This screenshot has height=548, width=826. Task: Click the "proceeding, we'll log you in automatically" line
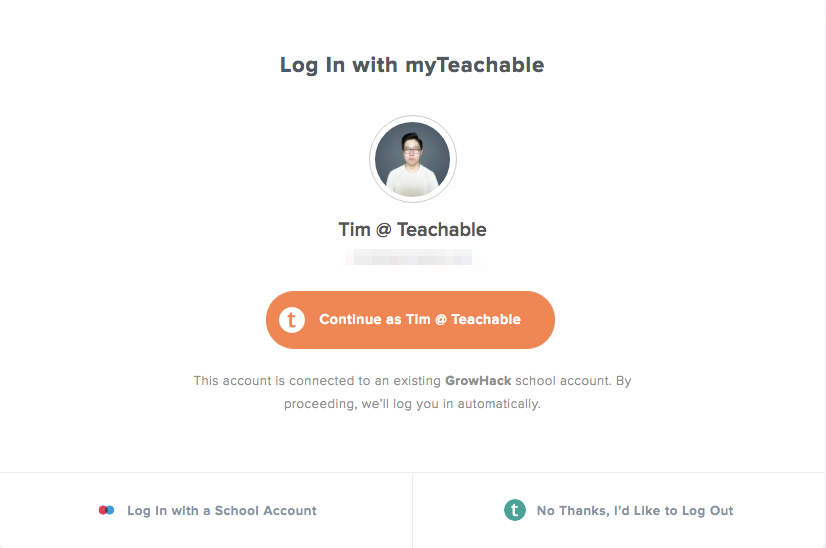point(412,404)
